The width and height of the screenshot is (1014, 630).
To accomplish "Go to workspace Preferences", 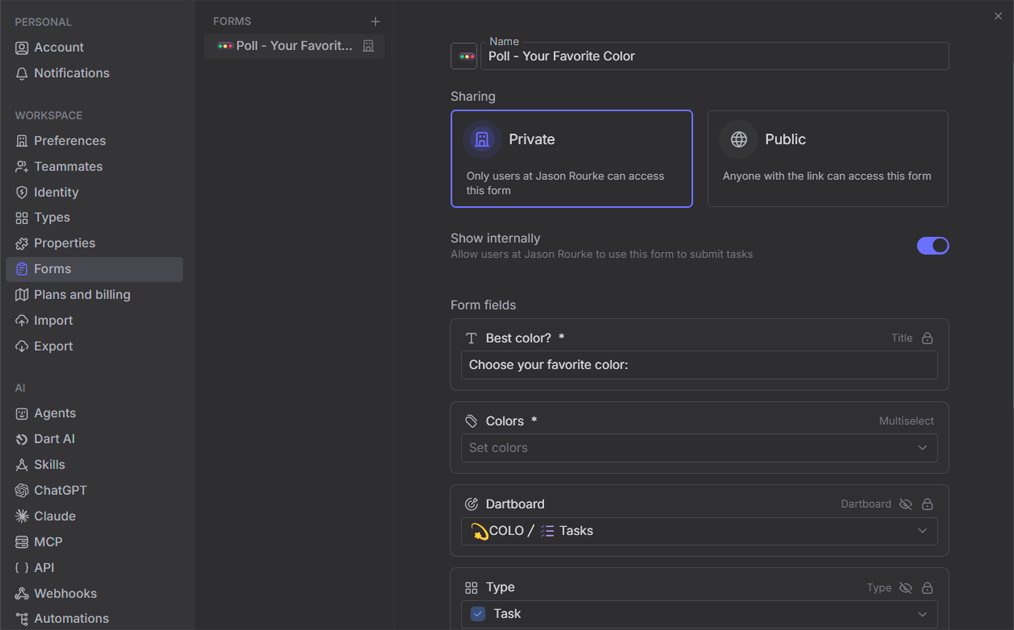I will coord(94,140).
